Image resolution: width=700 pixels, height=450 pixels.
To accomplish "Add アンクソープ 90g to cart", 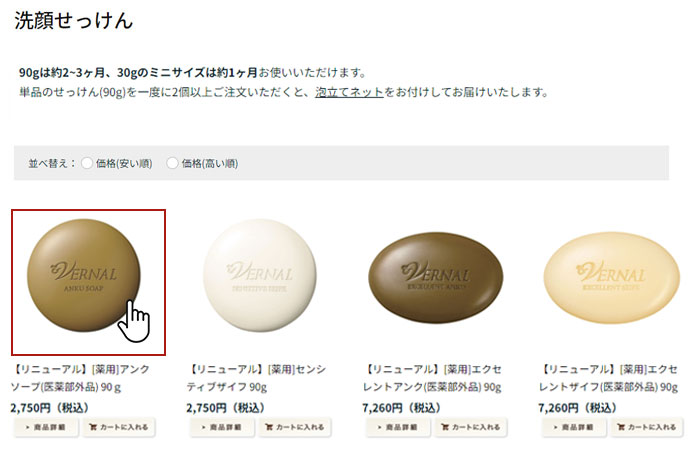I will click(x=119, y=427).
